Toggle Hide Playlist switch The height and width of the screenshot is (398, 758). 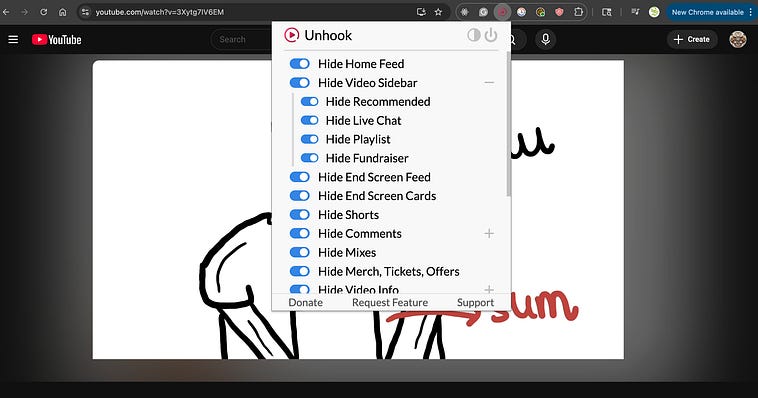[309, 139]
